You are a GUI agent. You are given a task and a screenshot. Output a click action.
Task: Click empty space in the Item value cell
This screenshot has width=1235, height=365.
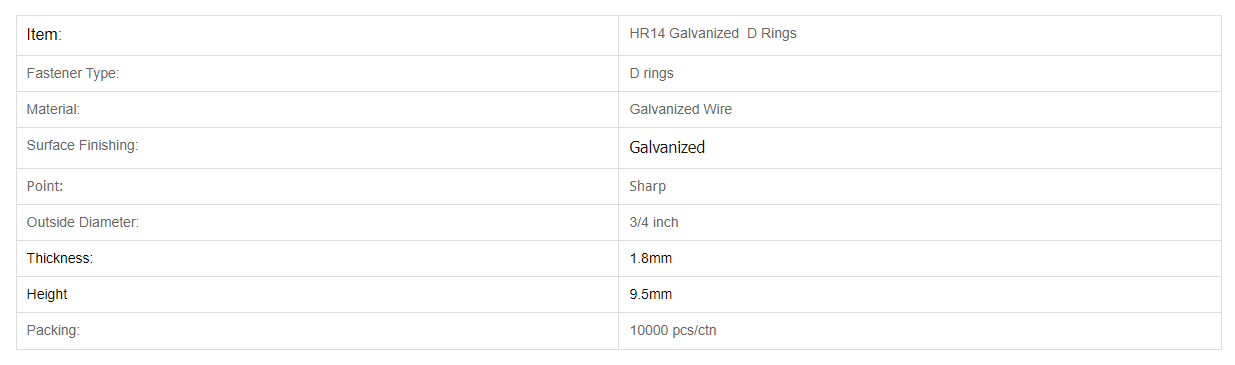pyautogui.click(x=1010, y=35)
